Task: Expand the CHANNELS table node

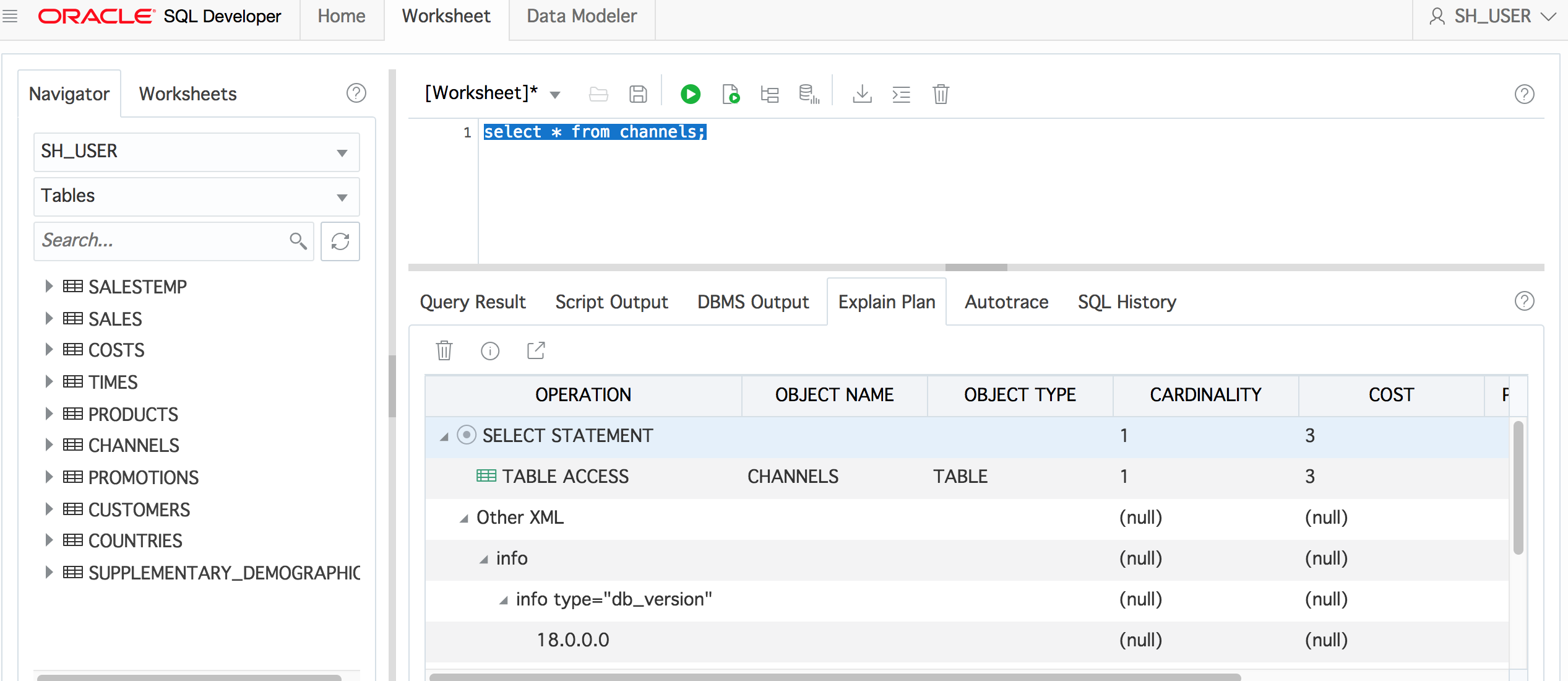Action: [49, 445]
